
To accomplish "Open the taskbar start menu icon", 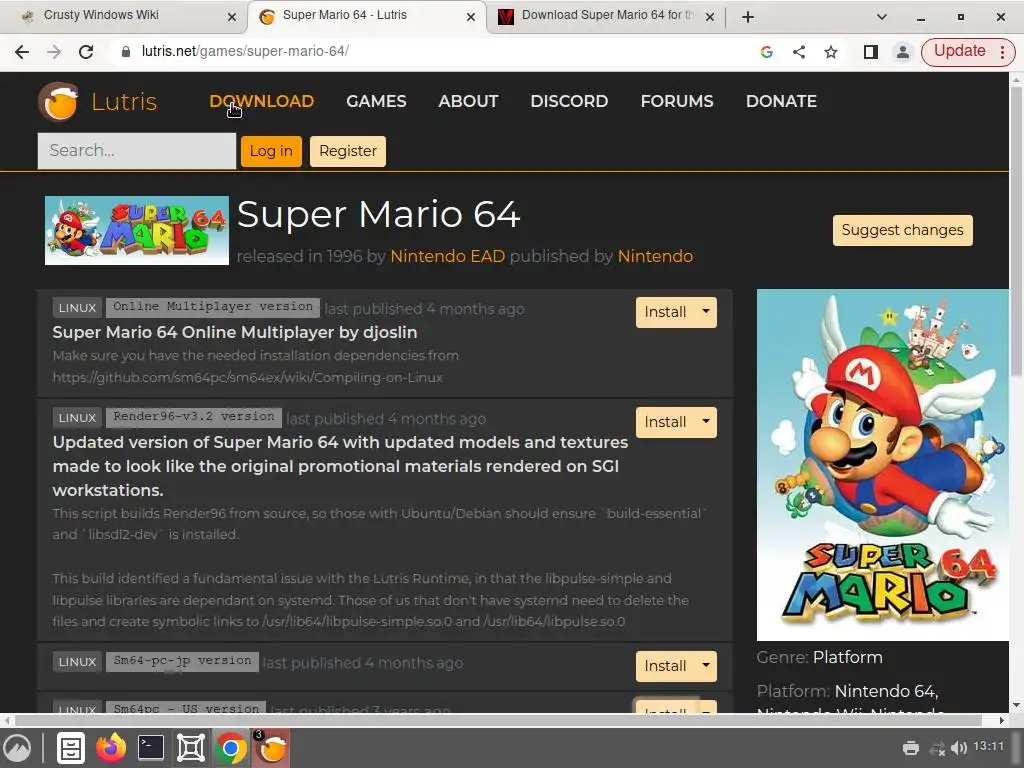I will point(18,748).
